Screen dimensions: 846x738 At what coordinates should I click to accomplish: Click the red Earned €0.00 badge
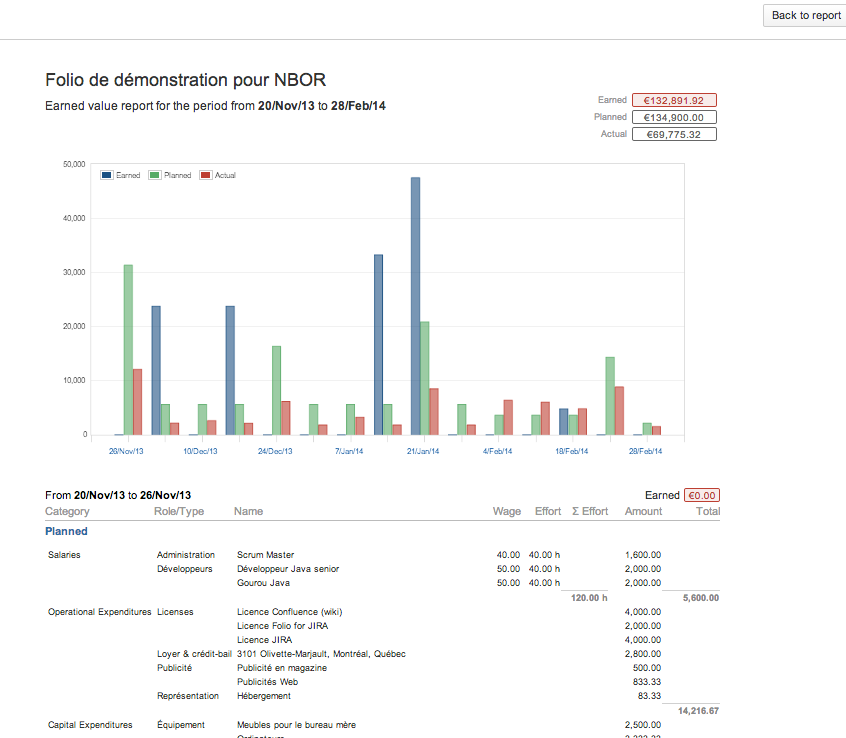(x=702, y=495)
